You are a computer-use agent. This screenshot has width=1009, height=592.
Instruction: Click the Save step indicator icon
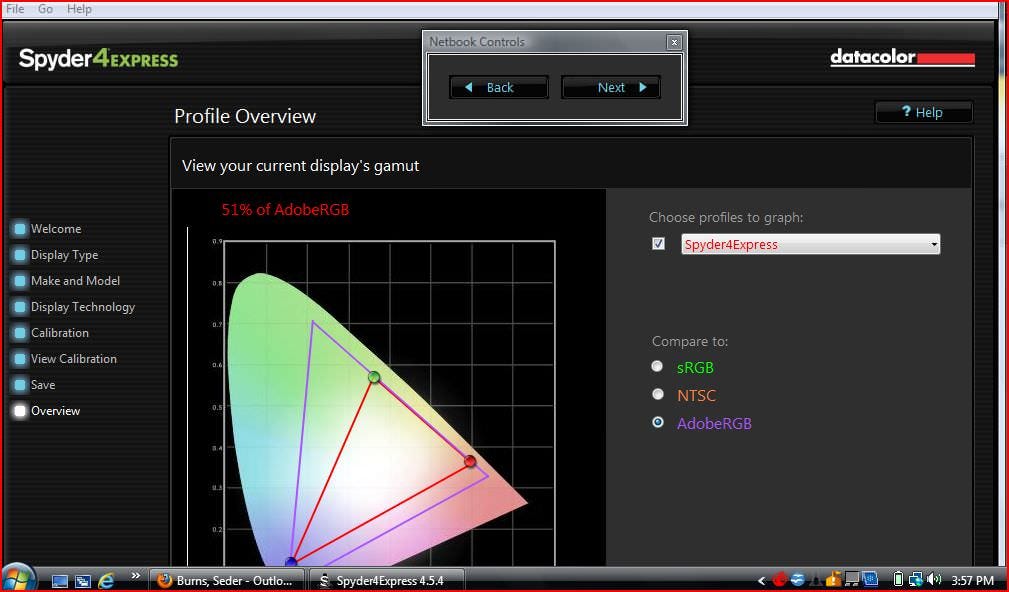click(x=20, y=385)
